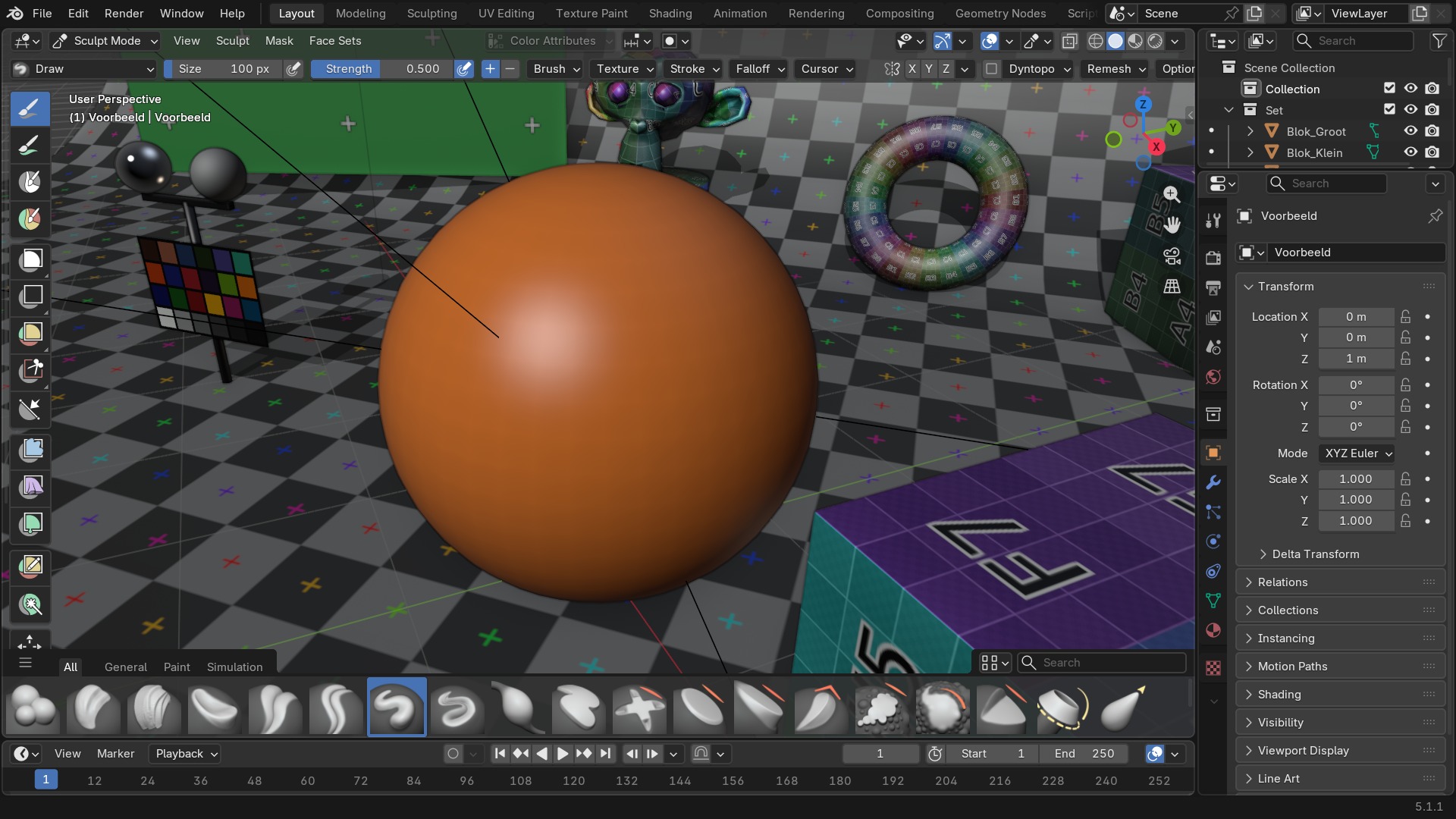
Task: Select Material Preview viewport shading
Action: tap(1135, 41)
